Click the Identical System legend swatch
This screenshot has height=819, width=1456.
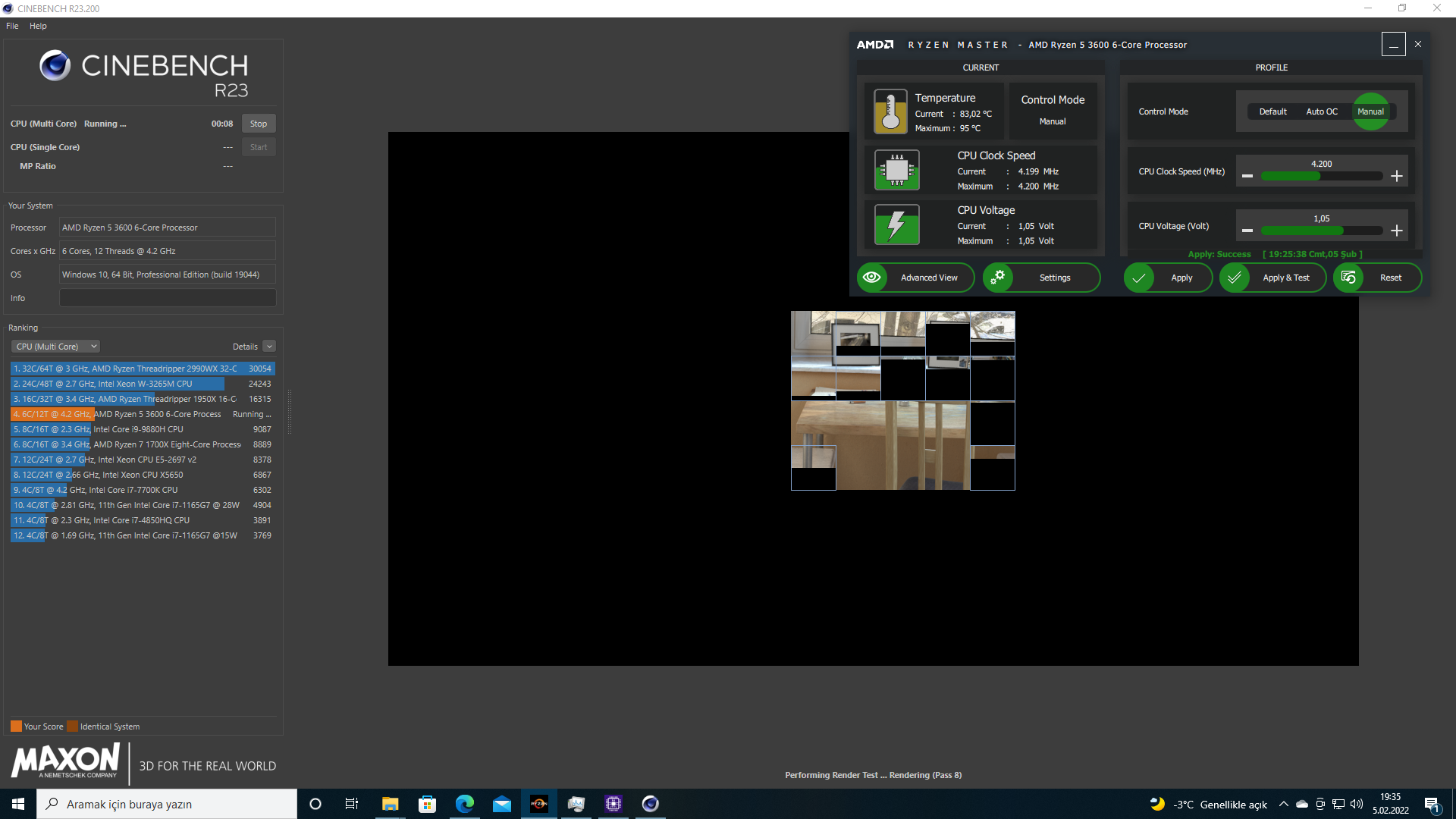pos(72,726)
